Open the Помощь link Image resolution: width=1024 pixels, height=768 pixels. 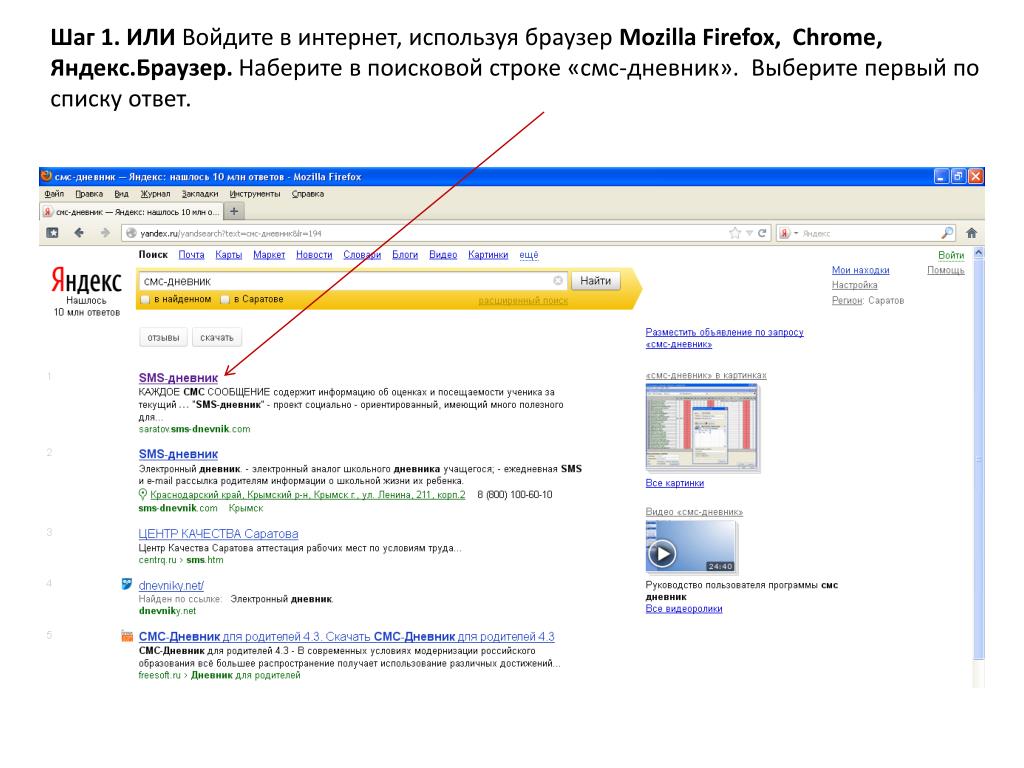click(x=946, y=270)
